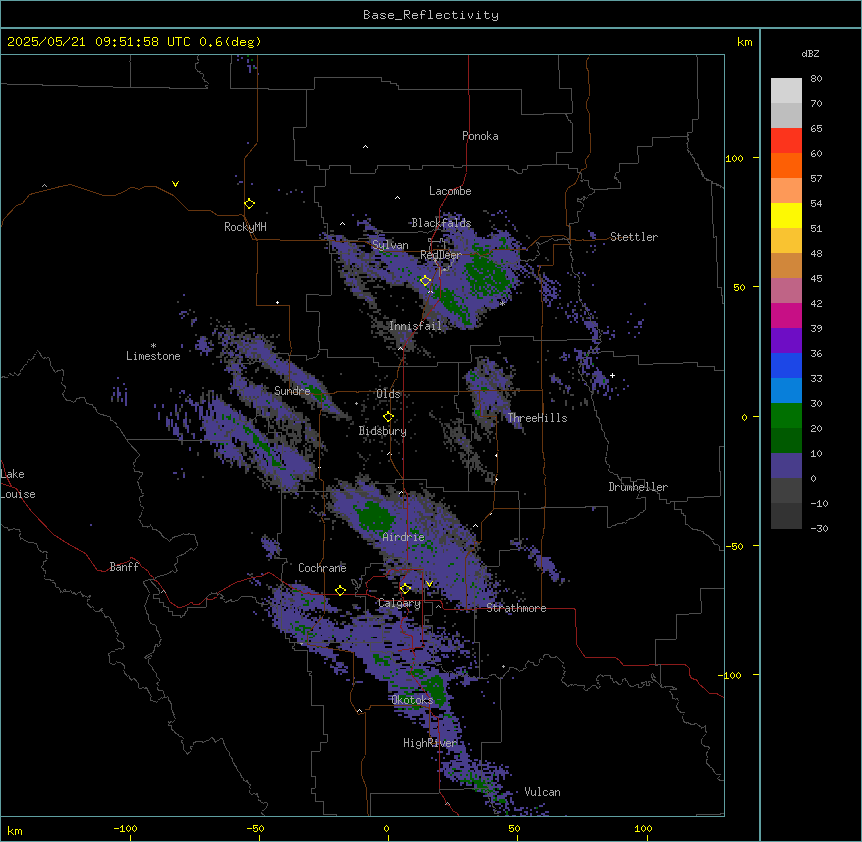Select the yellow diamond marker below Cochrane
The image size is (862, 842).
tap(340, 590)
